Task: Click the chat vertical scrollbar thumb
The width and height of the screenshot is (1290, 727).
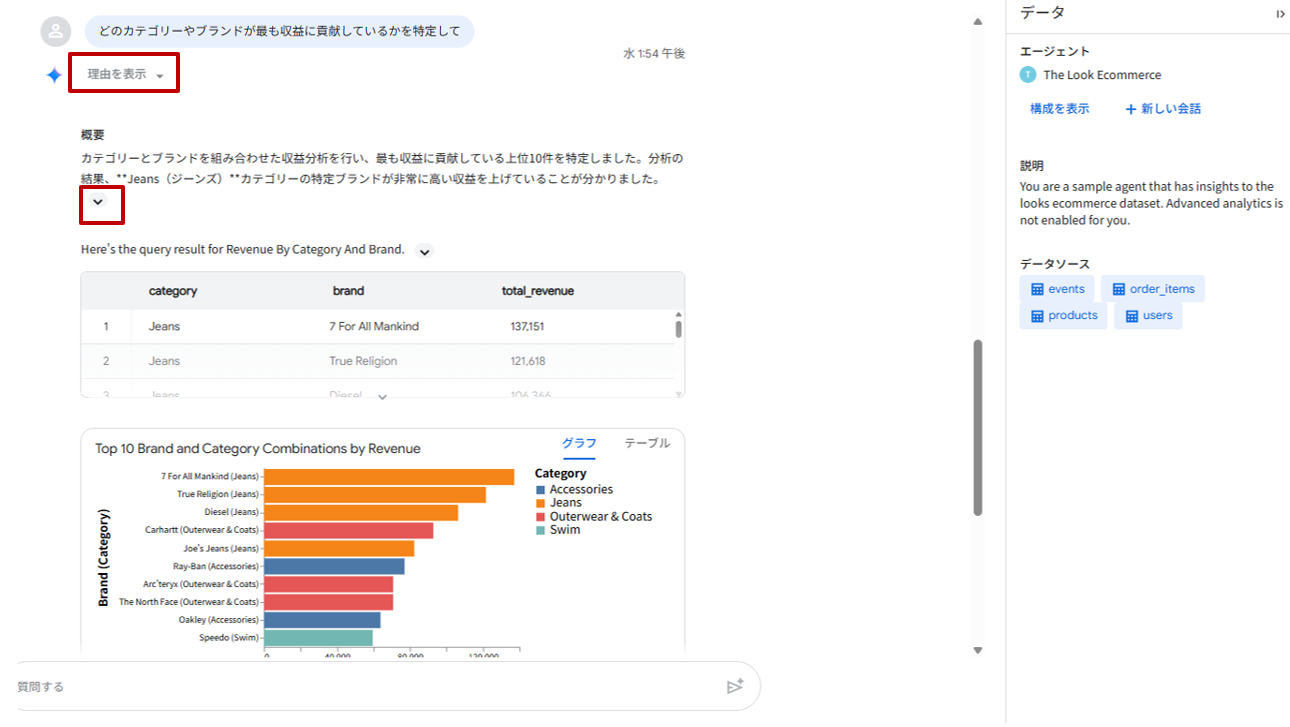Action: point(978,427)
